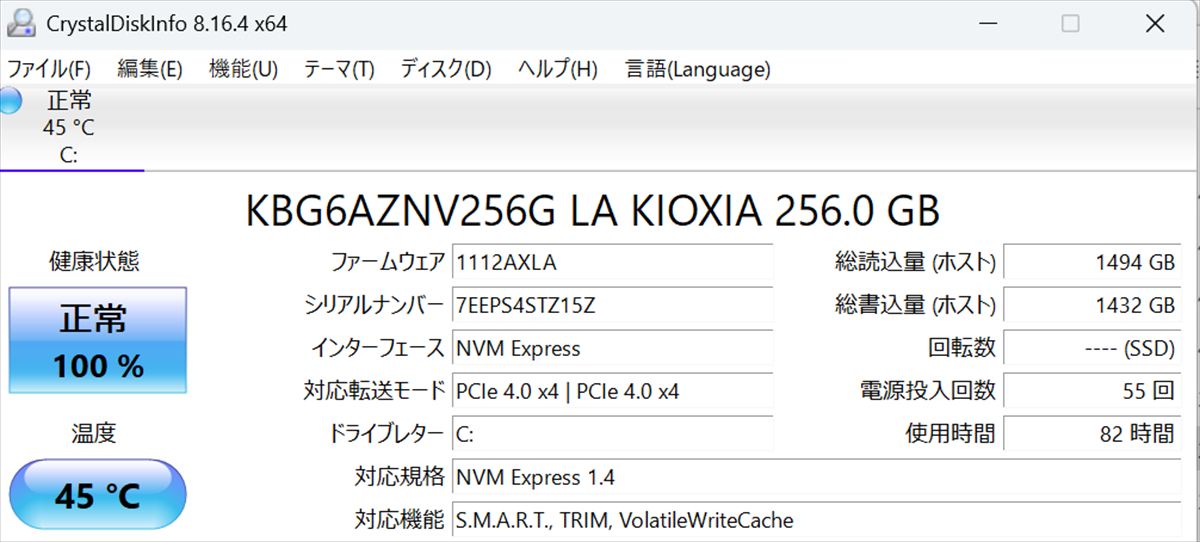
Task: Click the 総書込量 (ホスト) label
Action: click(915, 306)
